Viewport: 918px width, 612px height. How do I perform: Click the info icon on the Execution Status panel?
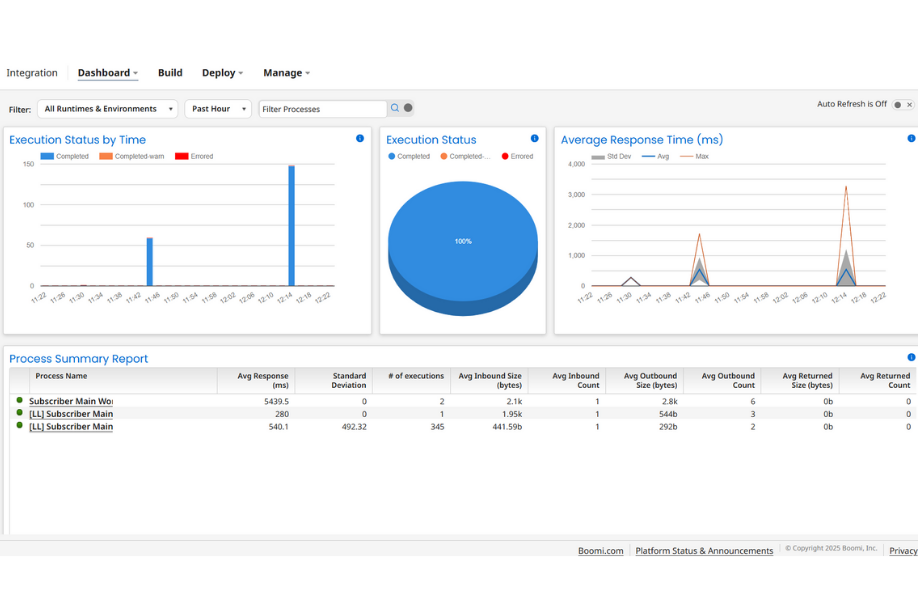point(534,139)
